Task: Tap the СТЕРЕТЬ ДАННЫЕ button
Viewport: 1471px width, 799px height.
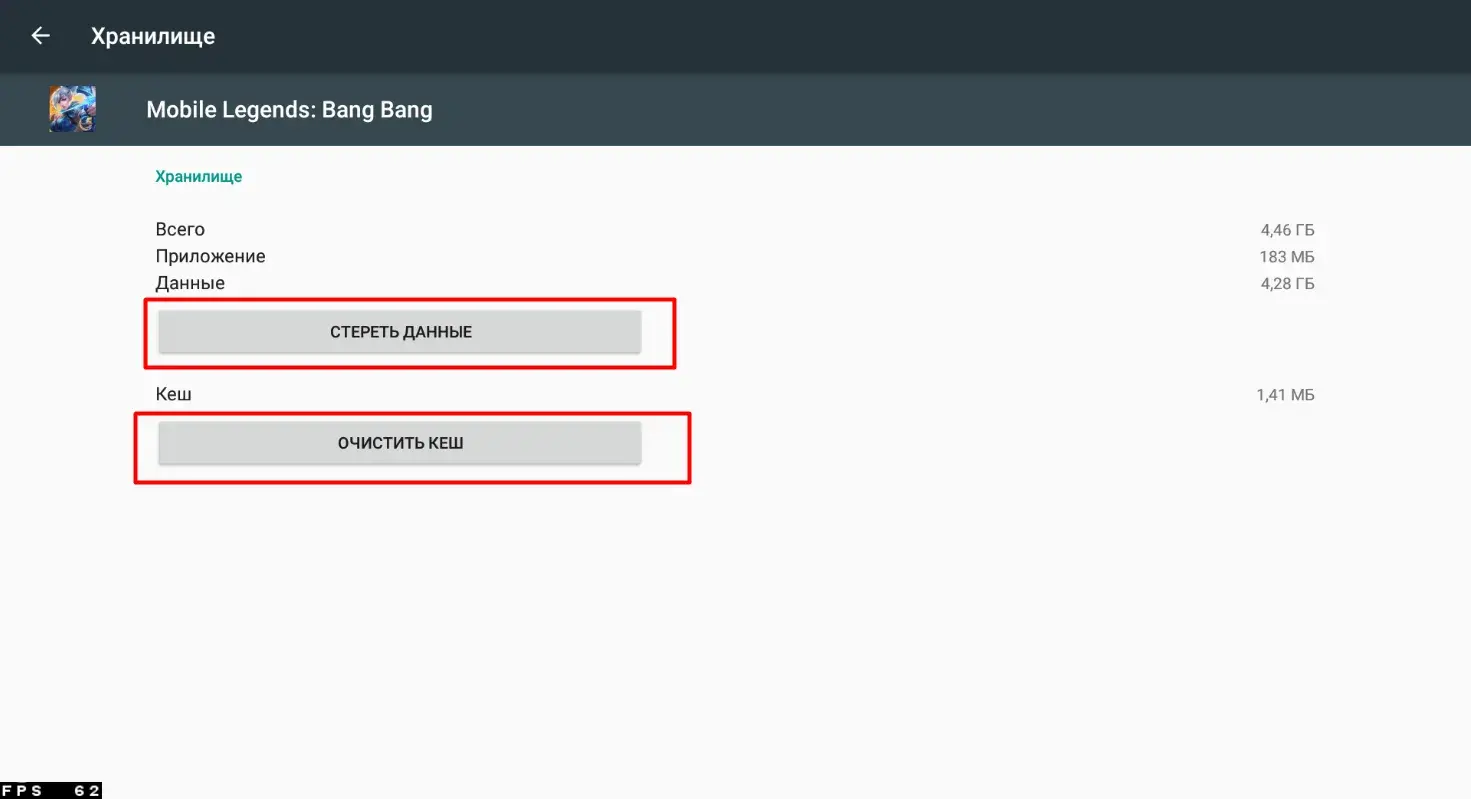Action: [400, 332]
